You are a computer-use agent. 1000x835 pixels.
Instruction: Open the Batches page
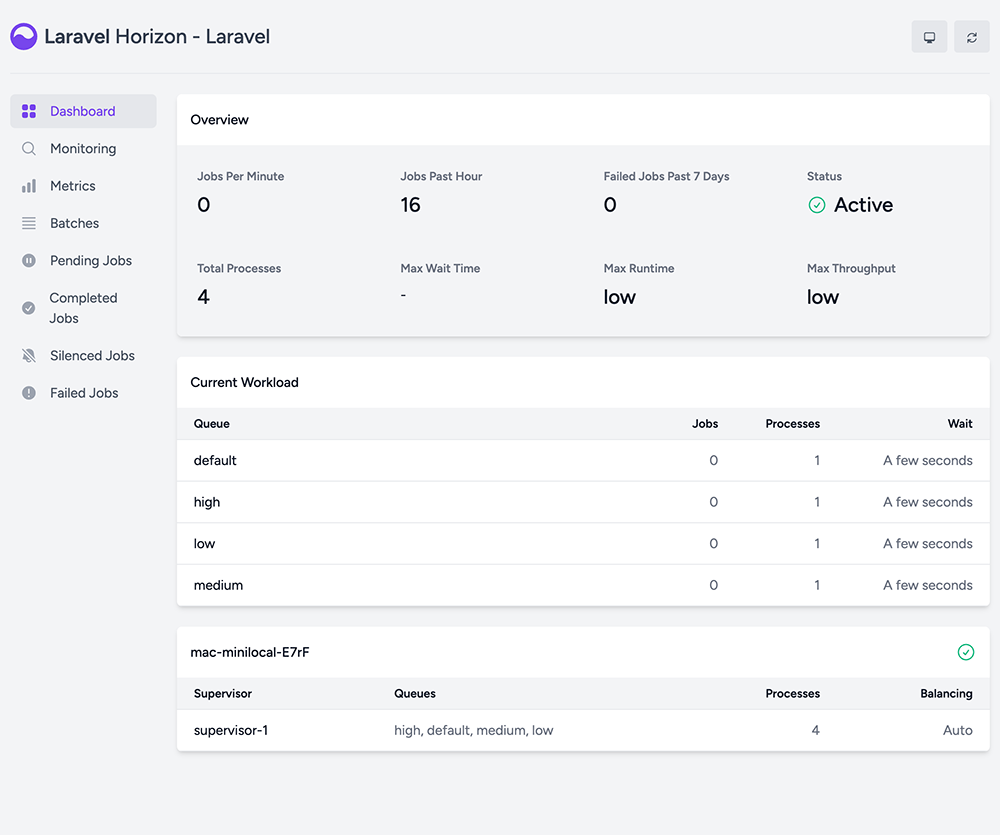(73, 223)
